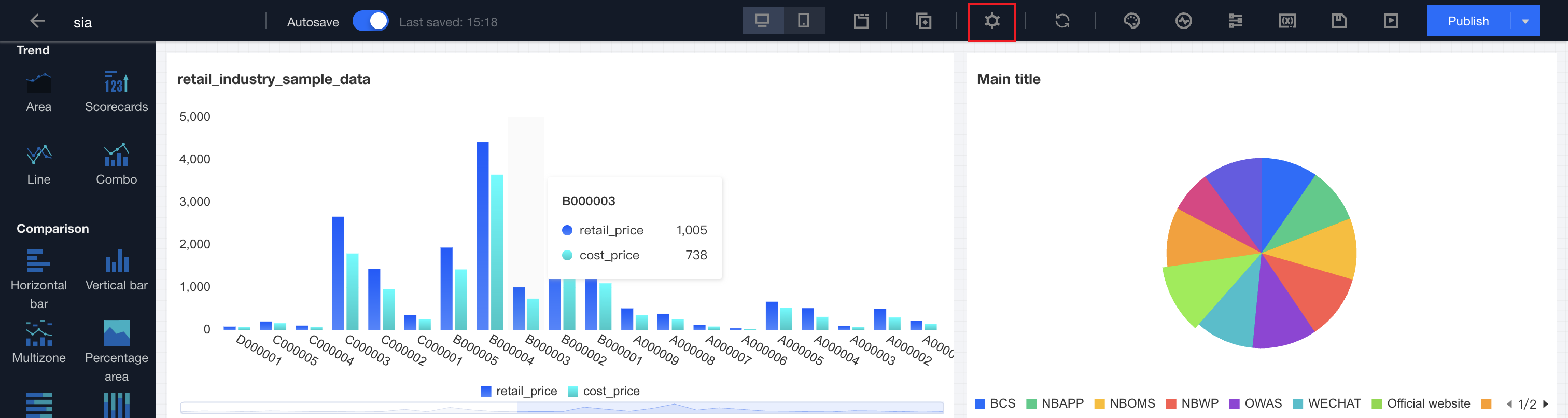1568x418 pixels.
Task: Select the Combo chart type
Action: click(116, 164)
